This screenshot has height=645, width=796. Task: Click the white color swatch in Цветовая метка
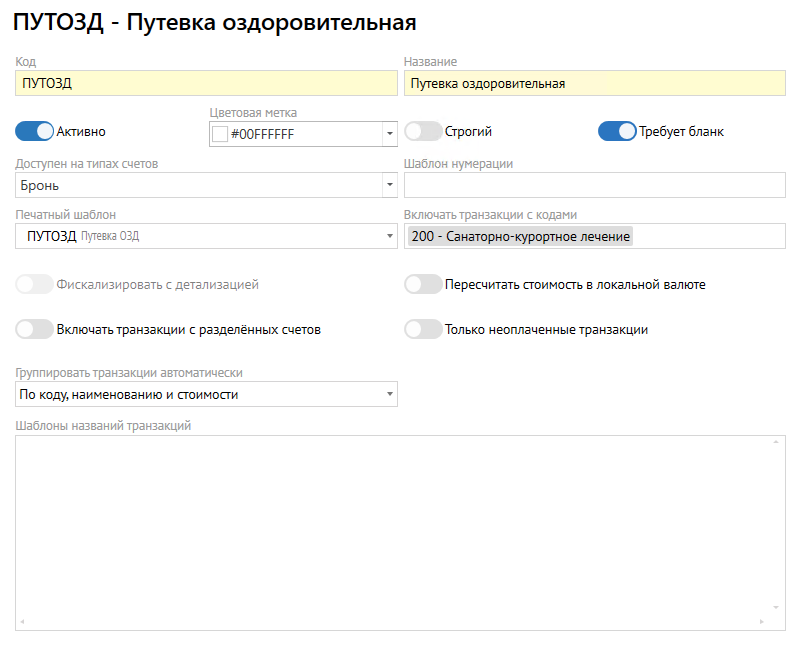pos(220,134)
